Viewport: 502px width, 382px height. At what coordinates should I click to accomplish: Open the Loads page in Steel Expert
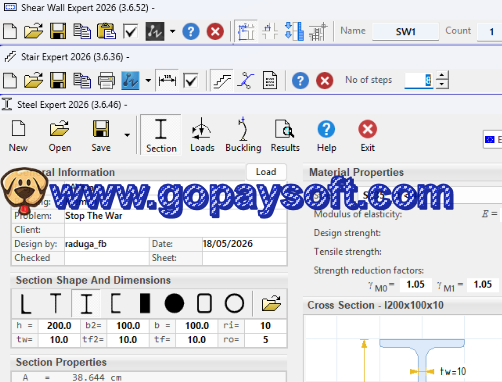[202, 135]
